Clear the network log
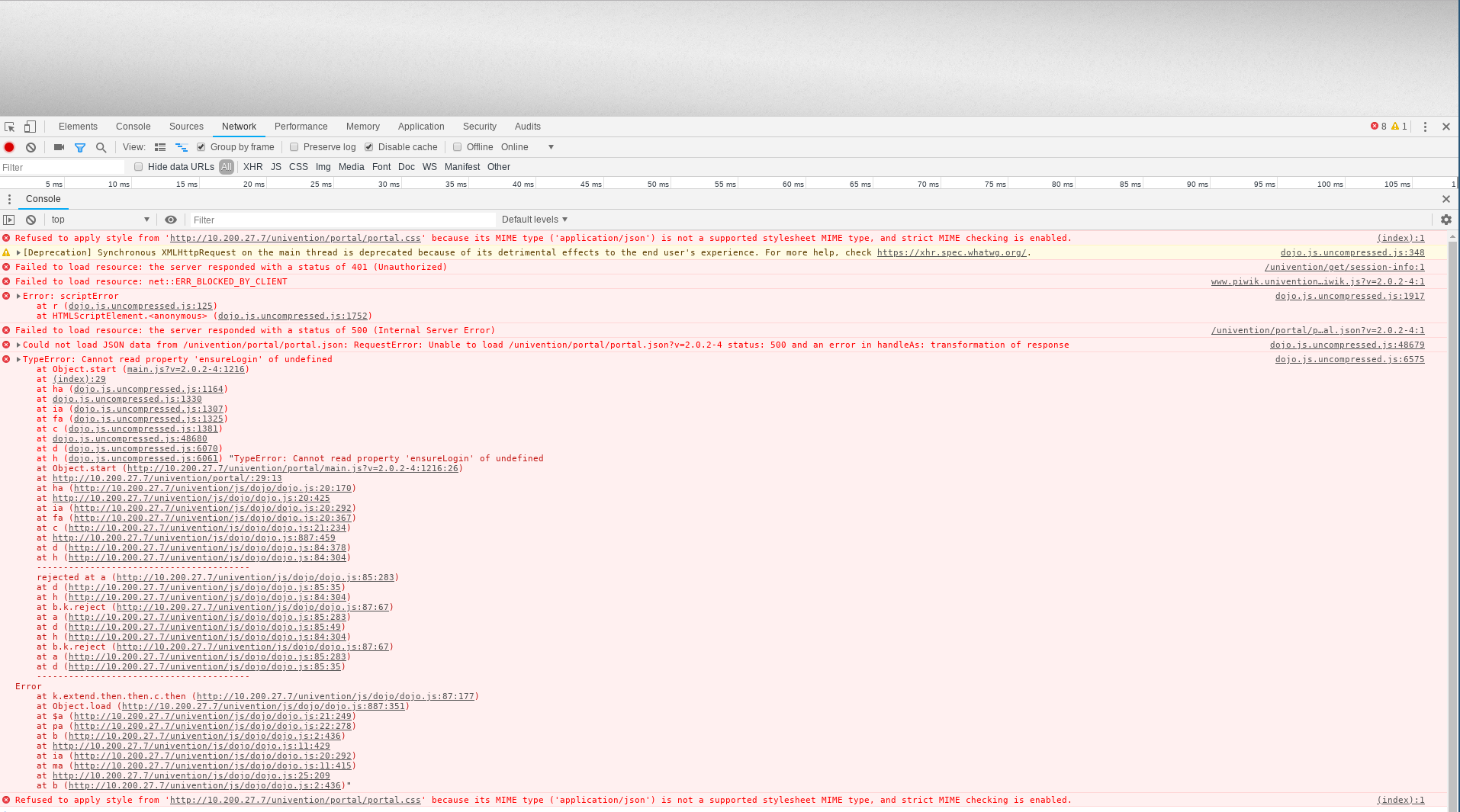Image resolution: width=1460 pixels, height=812 pixels. [31, 147]
